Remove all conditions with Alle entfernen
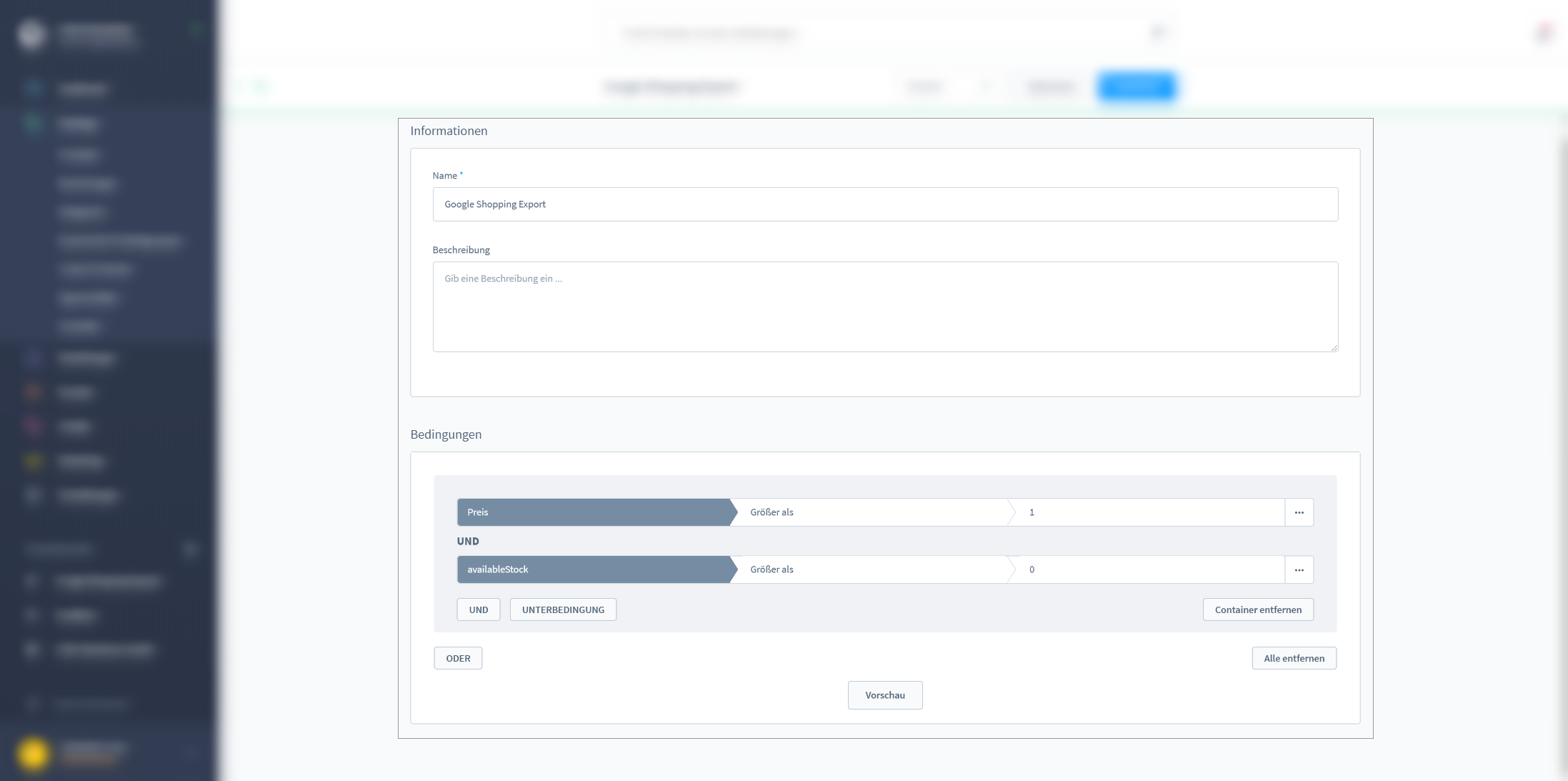 [1294, 658]
